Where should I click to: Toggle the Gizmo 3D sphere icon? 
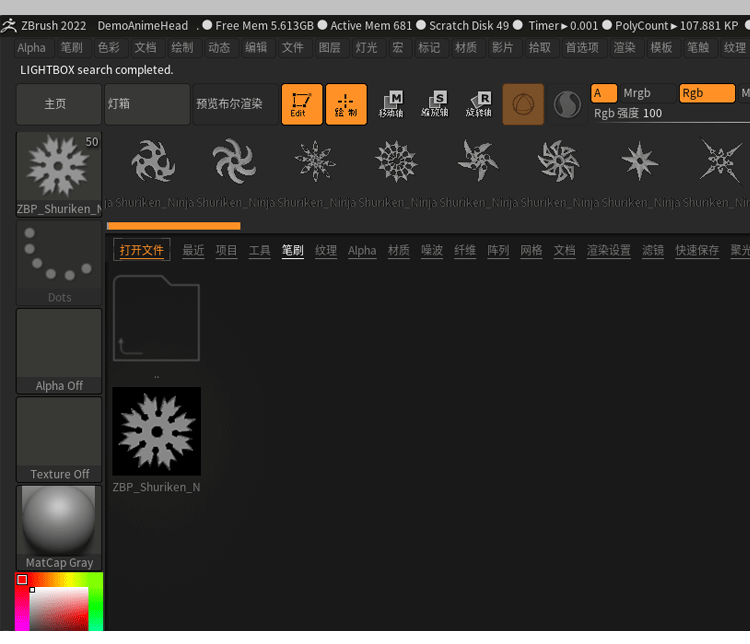523,104
